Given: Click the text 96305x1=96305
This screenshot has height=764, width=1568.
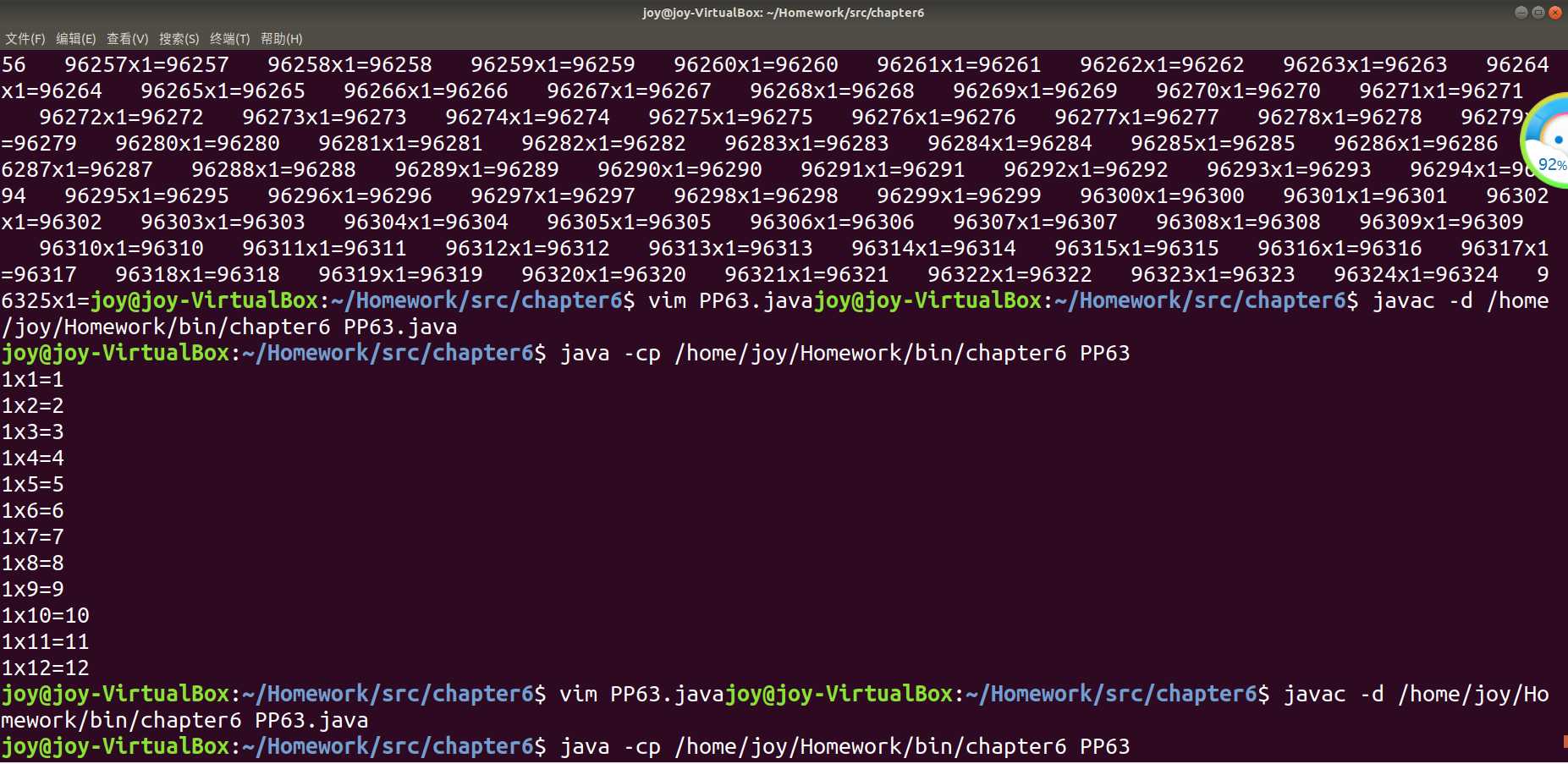Looking at the screenshot, I should click(629, 223).
